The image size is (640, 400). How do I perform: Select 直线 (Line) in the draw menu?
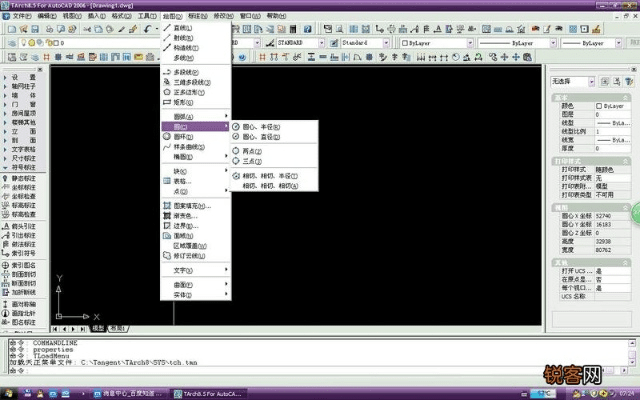pos(183,27)
